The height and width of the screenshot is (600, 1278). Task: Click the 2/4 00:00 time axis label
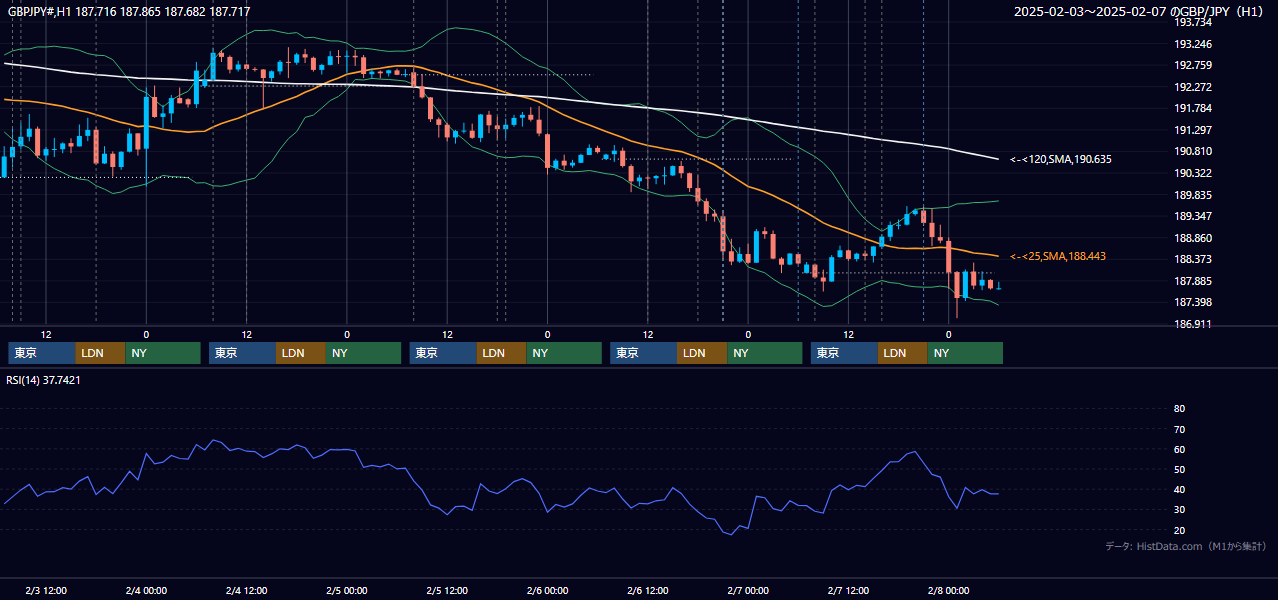(146, 591)
